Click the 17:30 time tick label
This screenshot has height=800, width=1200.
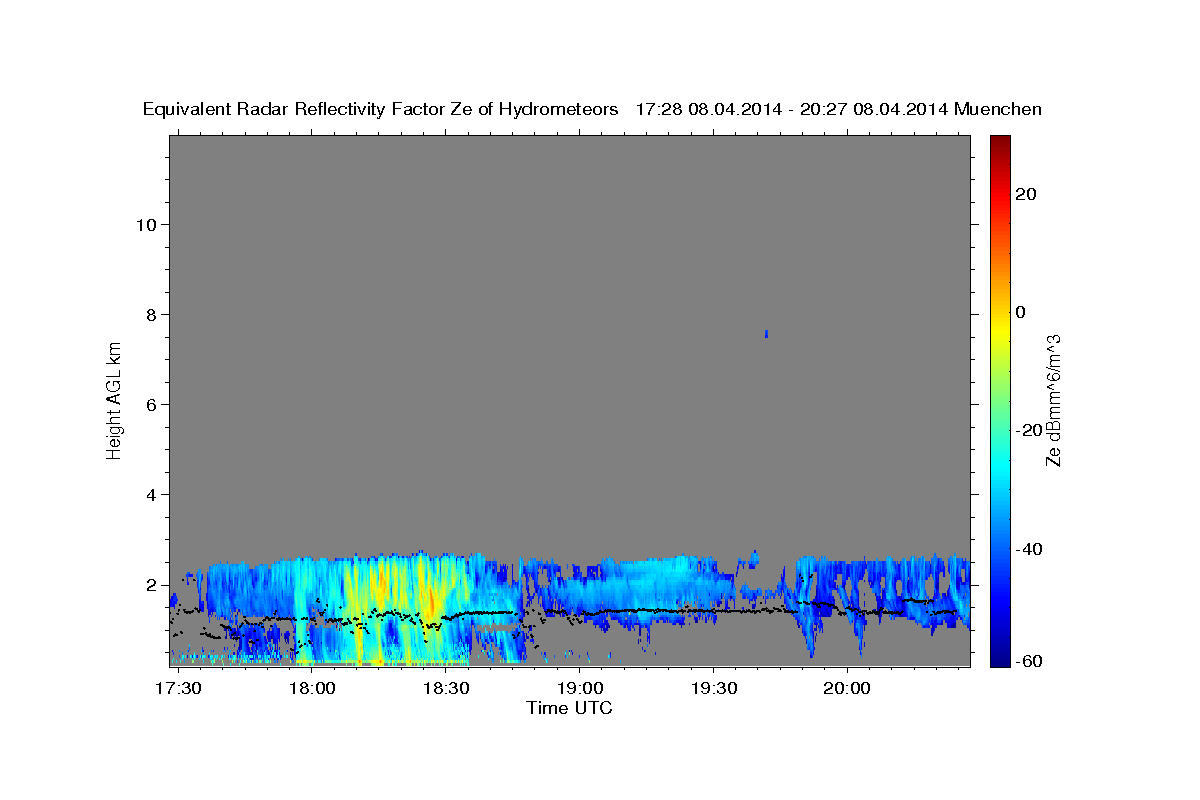tap(179, 689)
